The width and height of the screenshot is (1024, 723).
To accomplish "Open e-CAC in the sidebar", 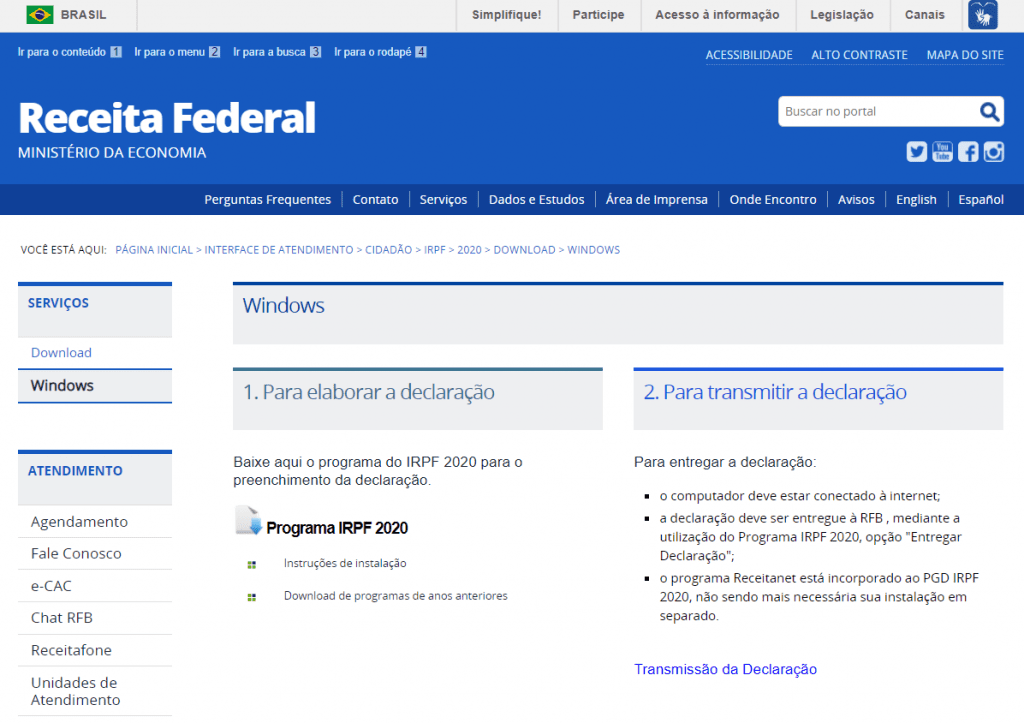I will [x=51, y=586].
